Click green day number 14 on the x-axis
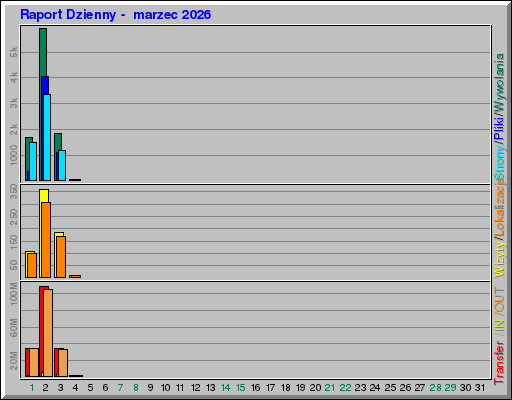The image size is (512, 400). click(226, 388)
